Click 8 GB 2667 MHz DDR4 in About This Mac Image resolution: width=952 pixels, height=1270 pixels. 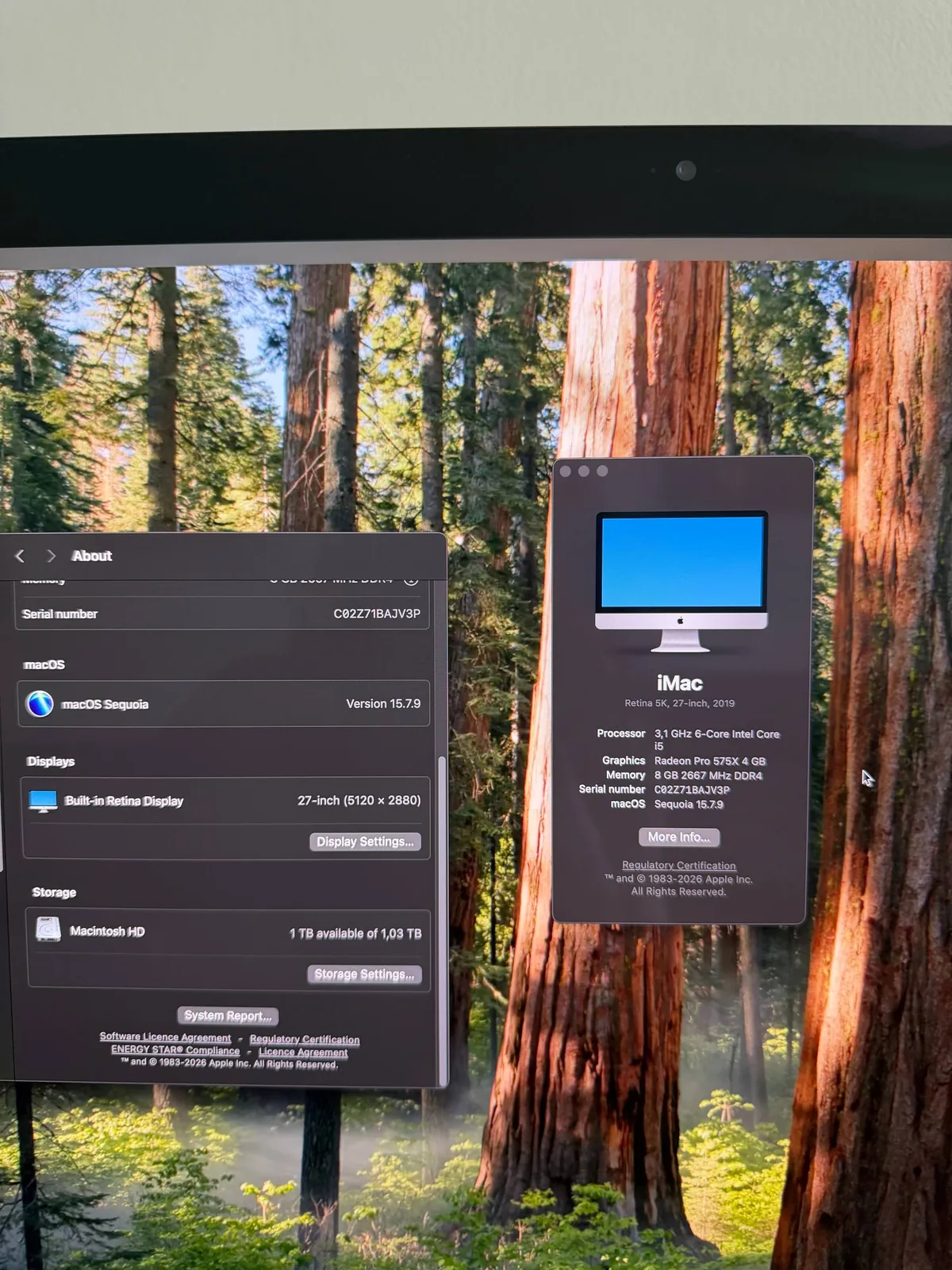[x=708, y=775]
